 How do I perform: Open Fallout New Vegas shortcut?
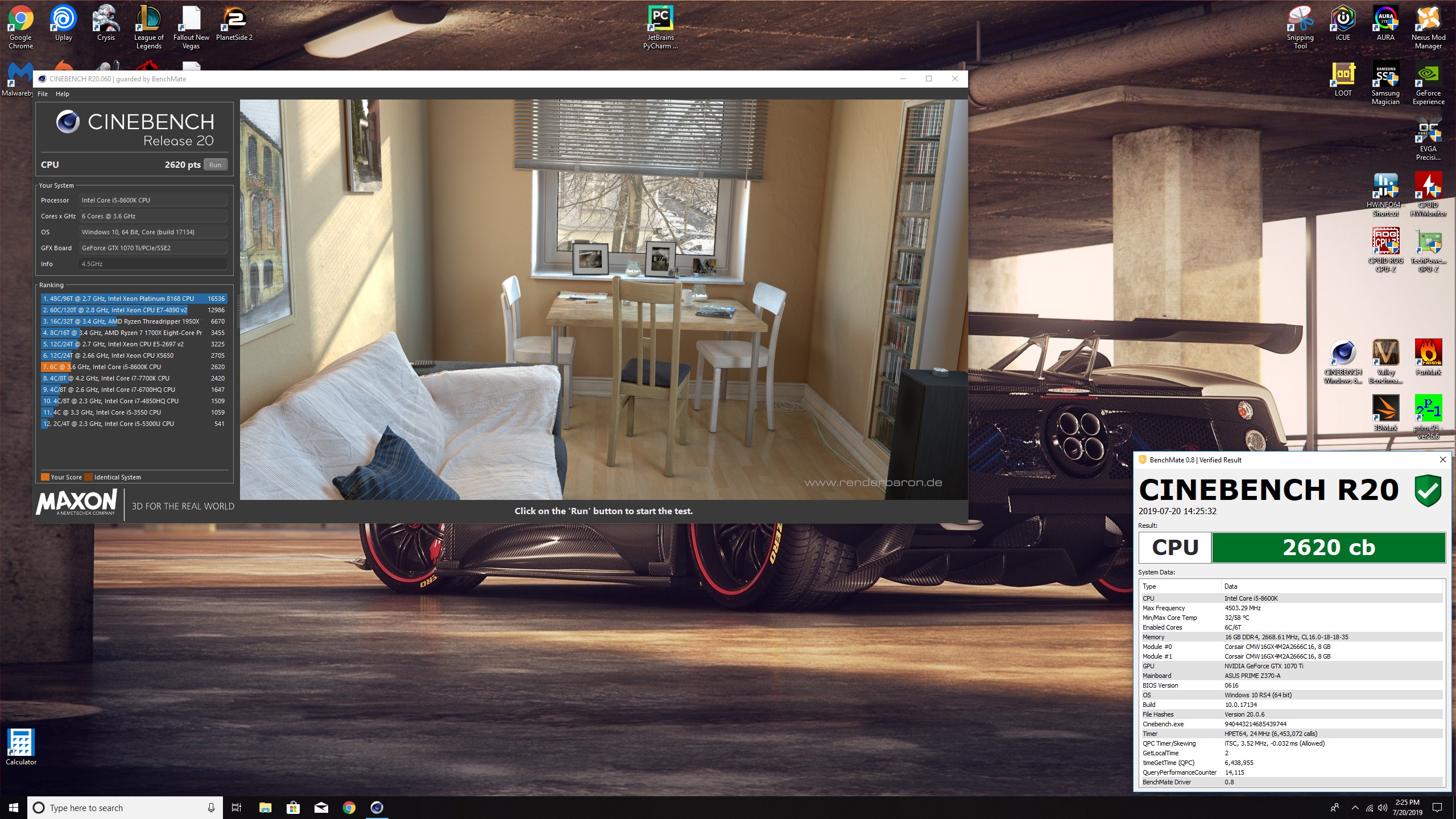(x=191, y=27)
